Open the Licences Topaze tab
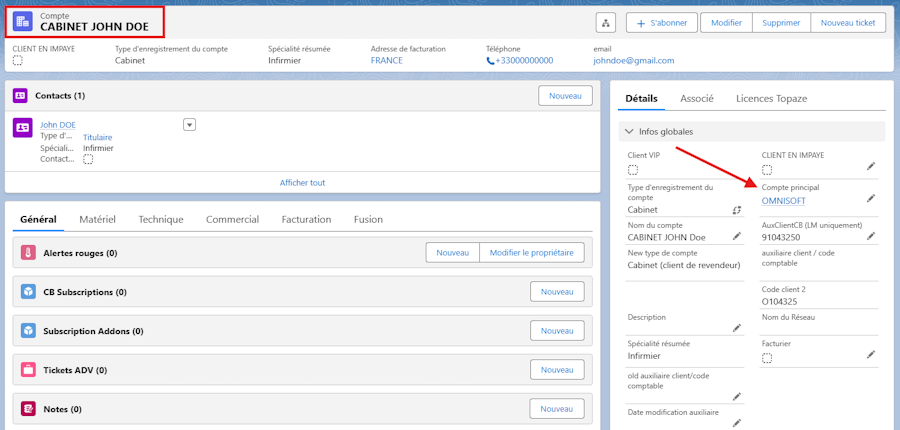900x430 pixels. pyautogui.click(x=771, y=99)
